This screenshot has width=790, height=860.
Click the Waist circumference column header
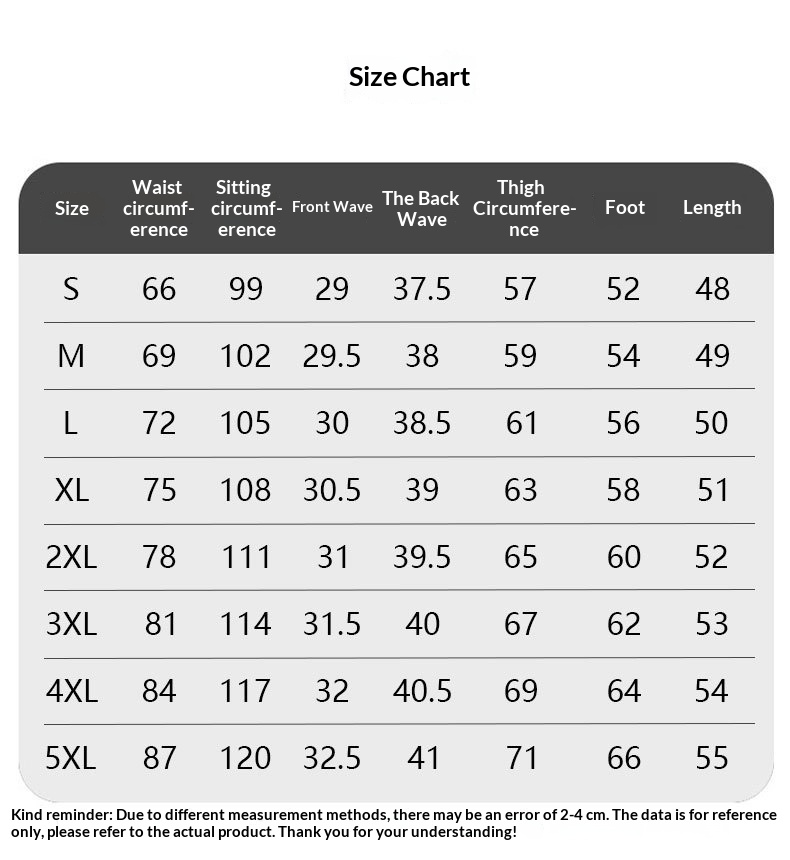click(x=158, y=208)
